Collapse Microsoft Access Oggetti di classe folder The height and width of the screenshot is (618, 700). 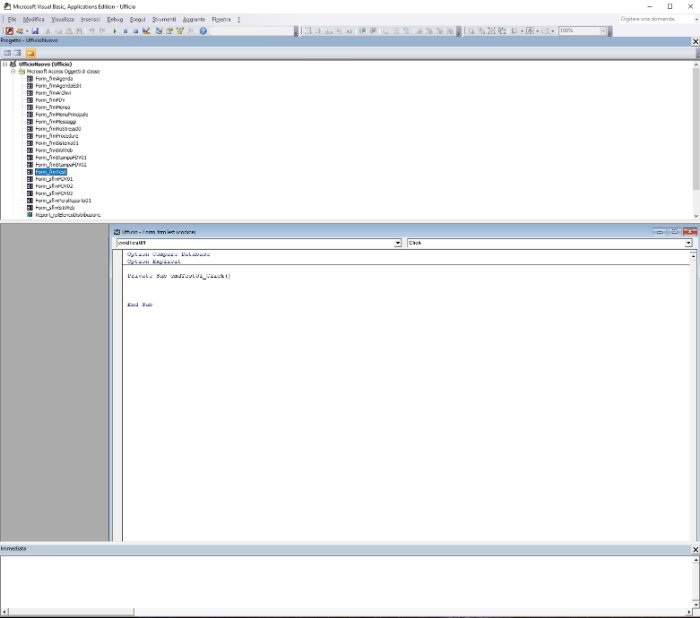(x=13, y=71)
